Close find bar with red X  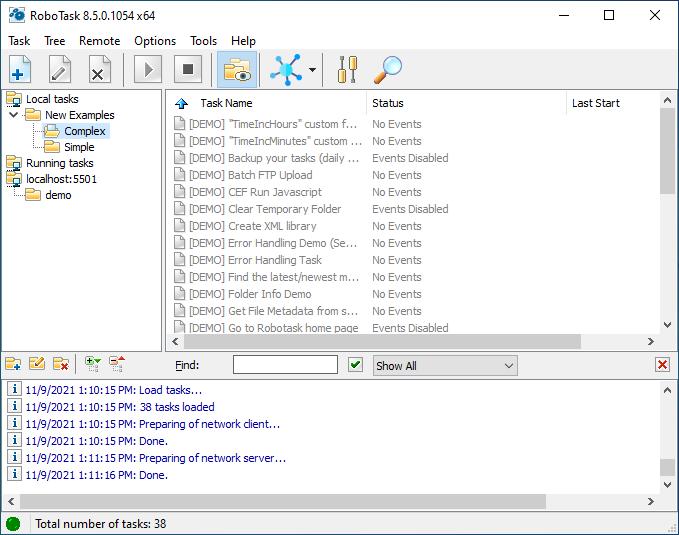662,365
